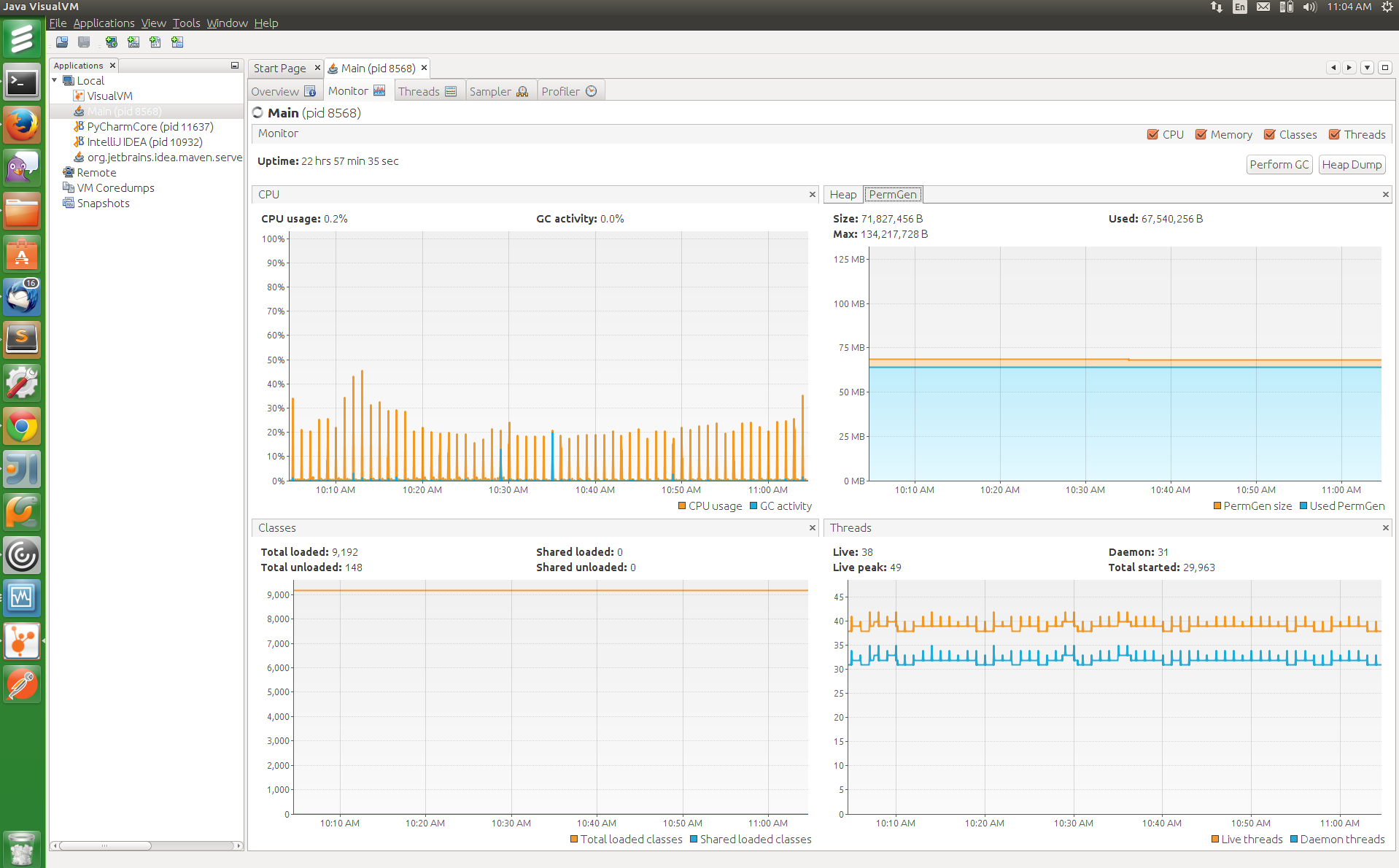Click the maximize editor window icon
1399x868 pixels.
coord(1384,68)
